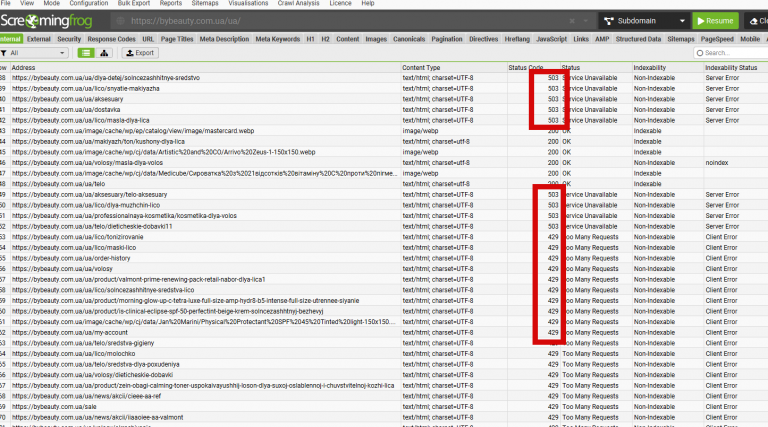The height and width of the screenshot is (427, 768).
Task: Expand the All filter dropdown
Action: click(34, 53)
